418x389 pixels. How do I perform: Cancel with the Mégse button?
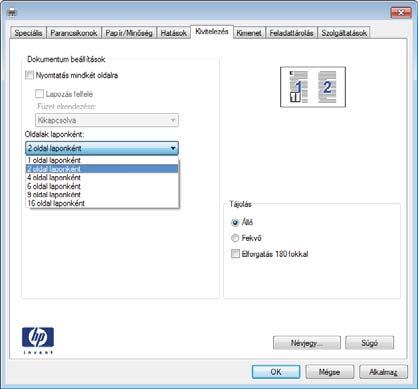click(x=329, y=372)
